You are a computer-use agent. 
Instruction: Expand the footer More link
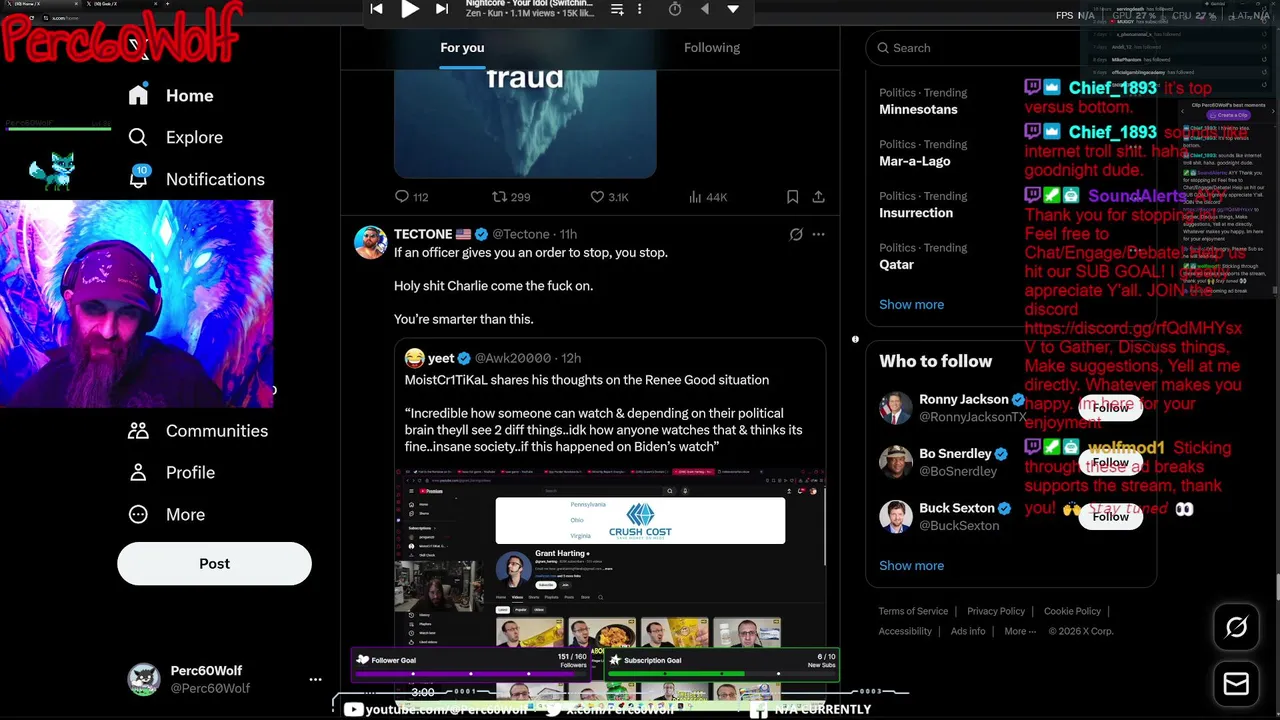1020,631
